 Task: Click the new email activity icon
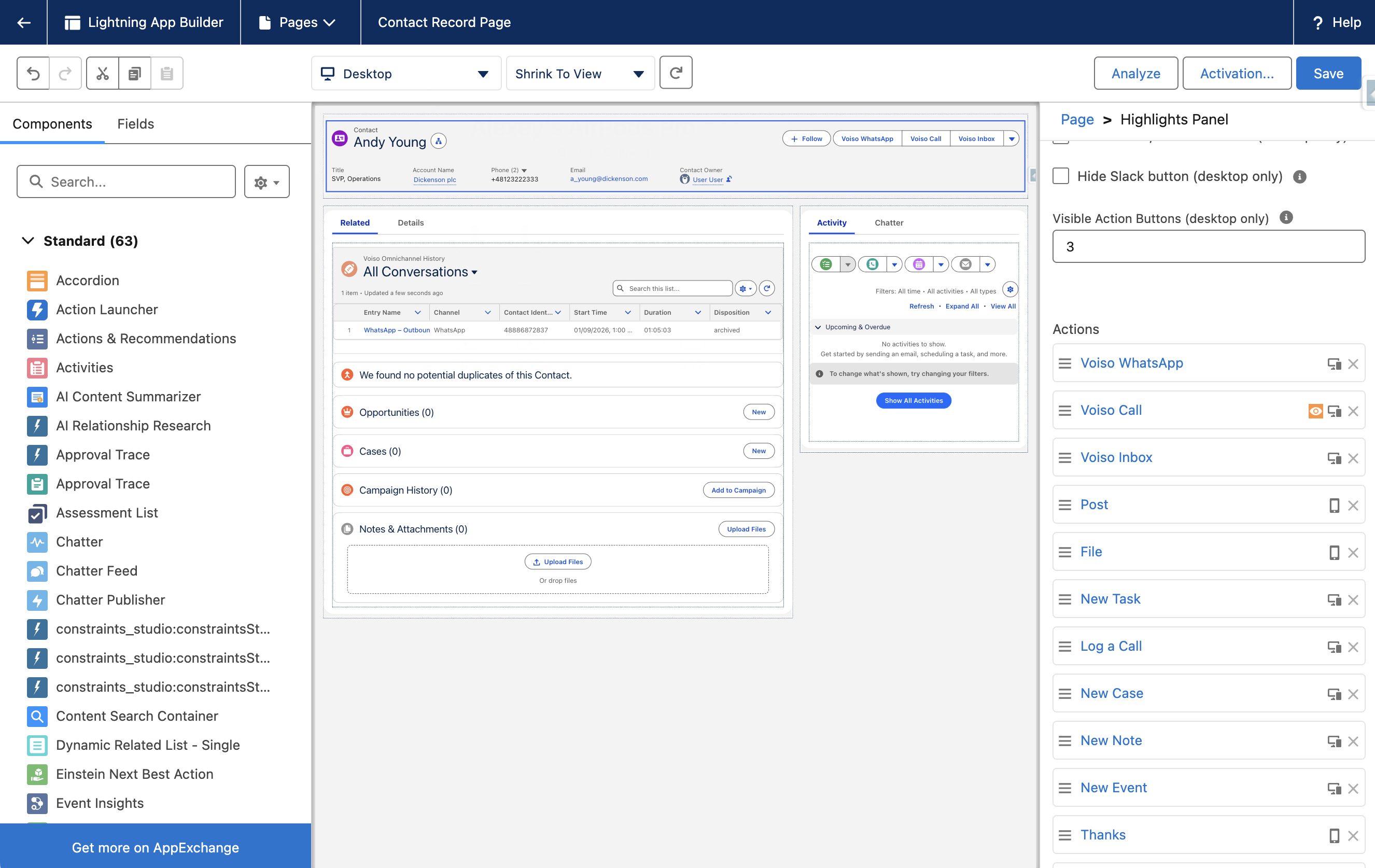pos(965,264)
